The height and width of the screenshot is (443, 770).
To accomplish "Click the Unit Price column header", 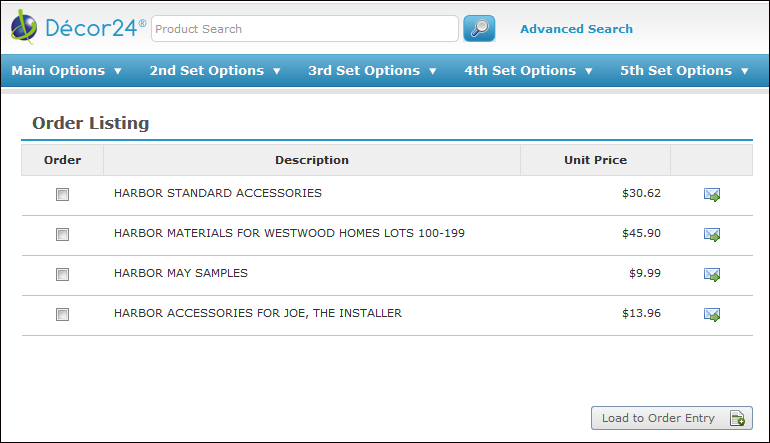I will click(595, 160).
